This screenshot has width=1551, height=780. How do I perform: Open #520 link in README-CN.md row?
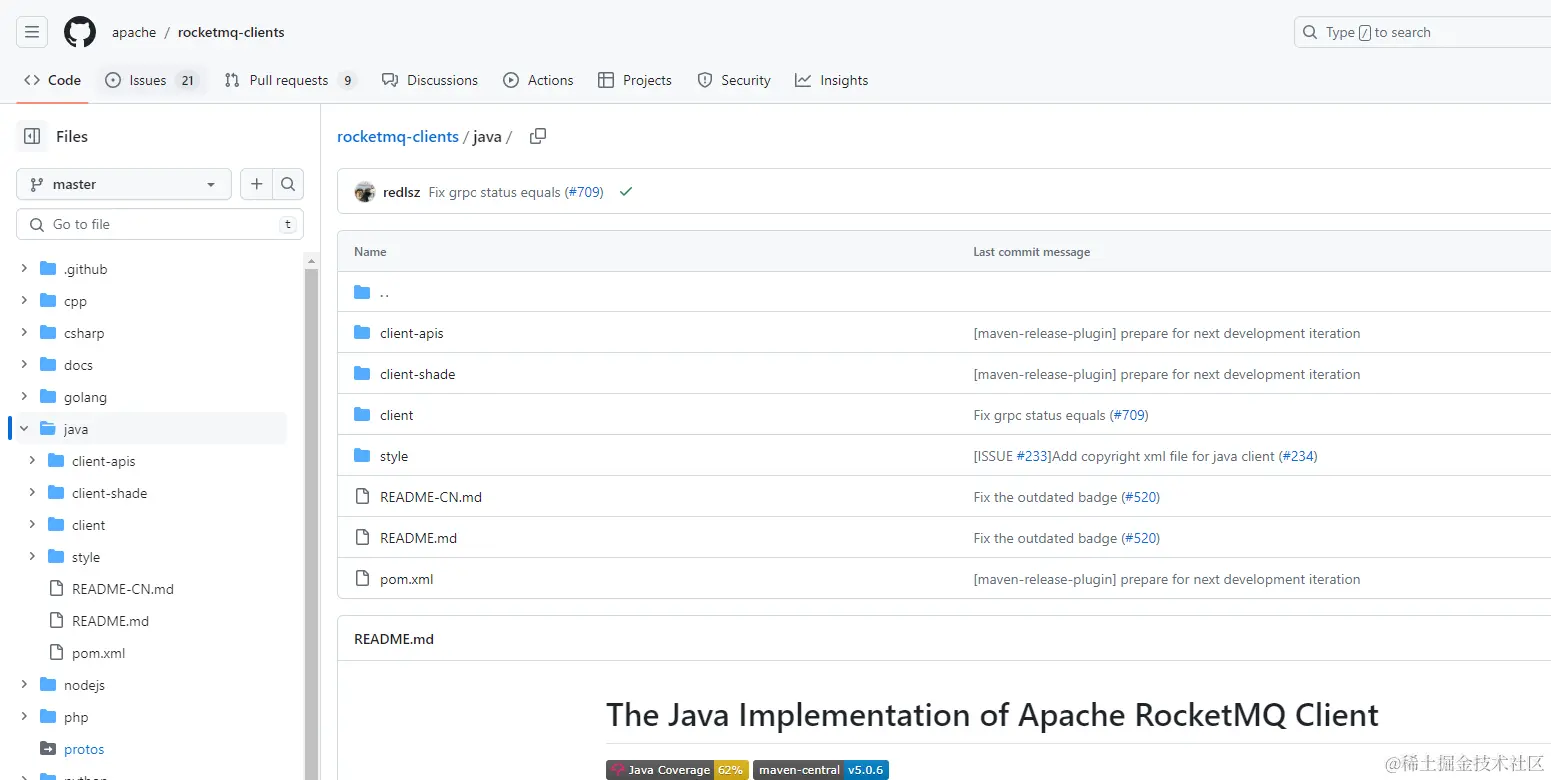(1141, 497)
